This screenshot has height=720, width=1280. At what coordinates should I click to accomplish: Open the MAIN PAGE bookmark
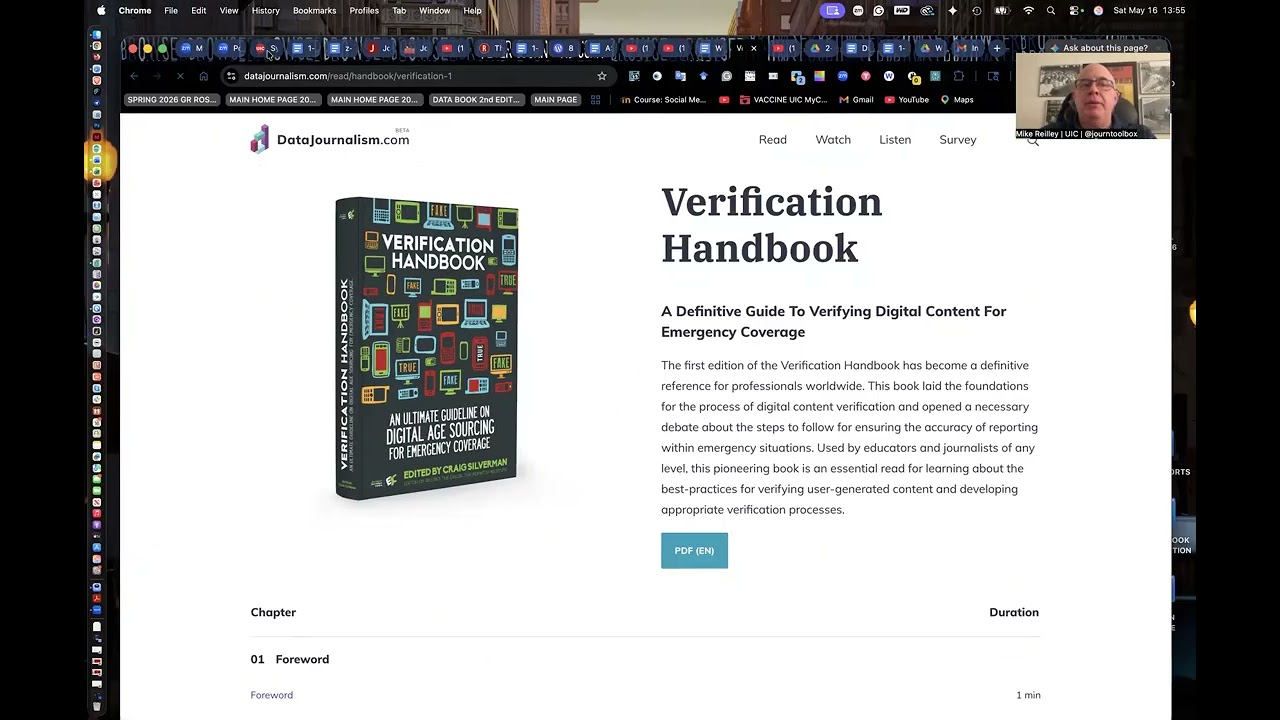pyautogui.click(x=555, y=100)
